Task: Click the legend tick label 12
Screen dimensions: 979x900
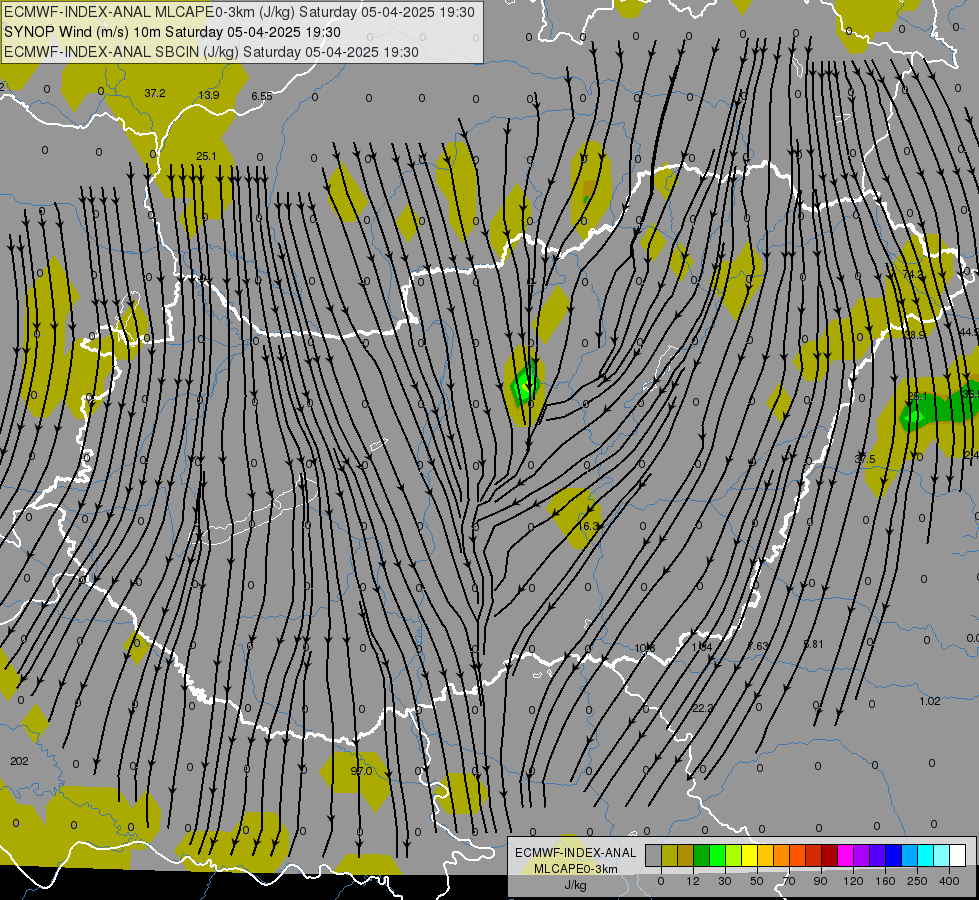Action: (692, 881)
